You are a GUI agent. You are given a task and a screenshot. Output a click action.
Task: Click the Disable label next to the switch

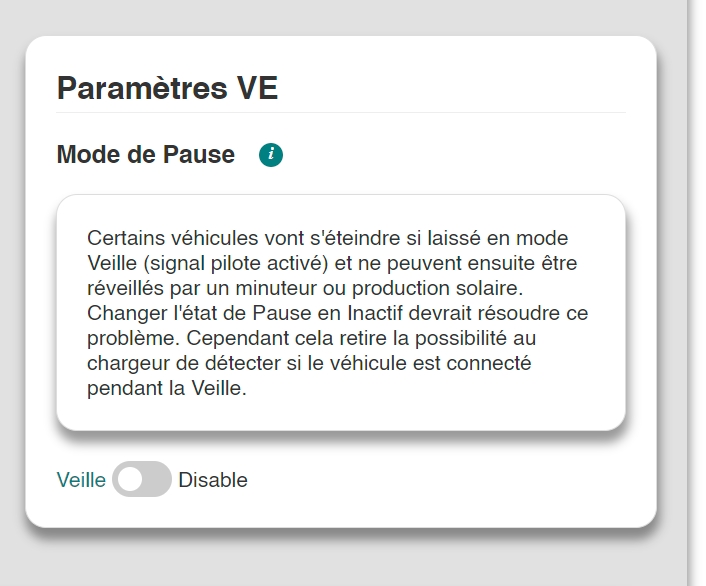click(212, 480)
